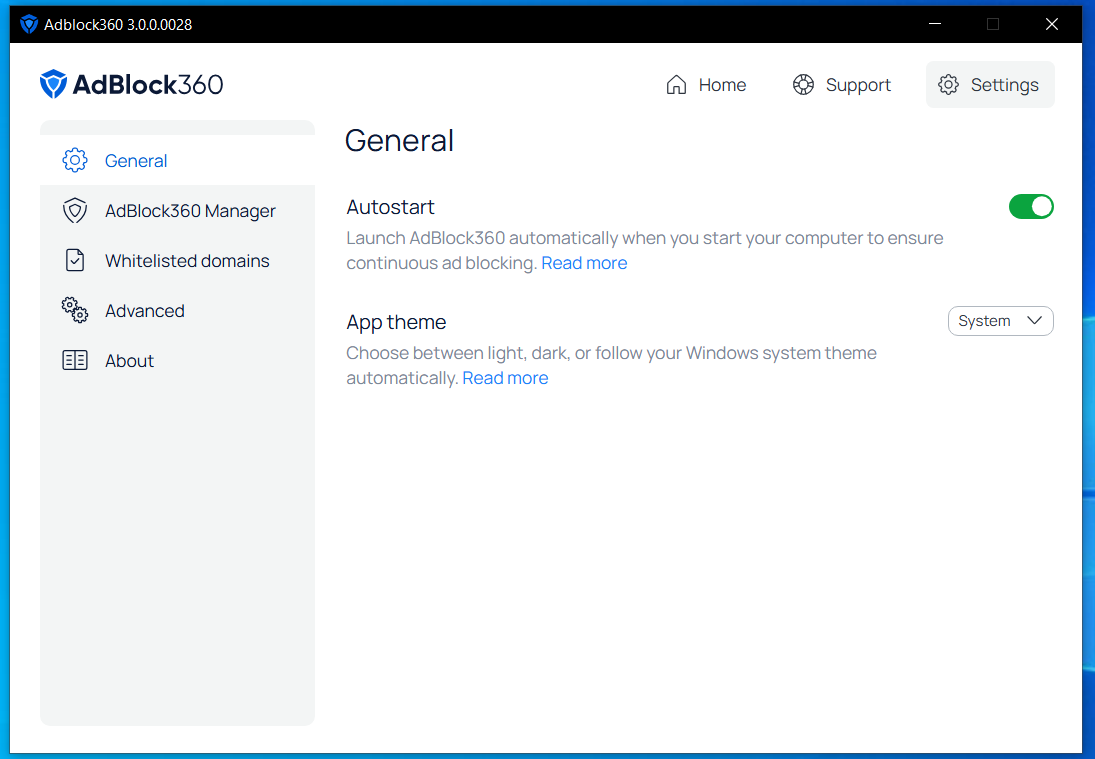Disable the Autostart toggle switch
This screenshot has height=759, width=1095.
click(x=1031, y=207)
